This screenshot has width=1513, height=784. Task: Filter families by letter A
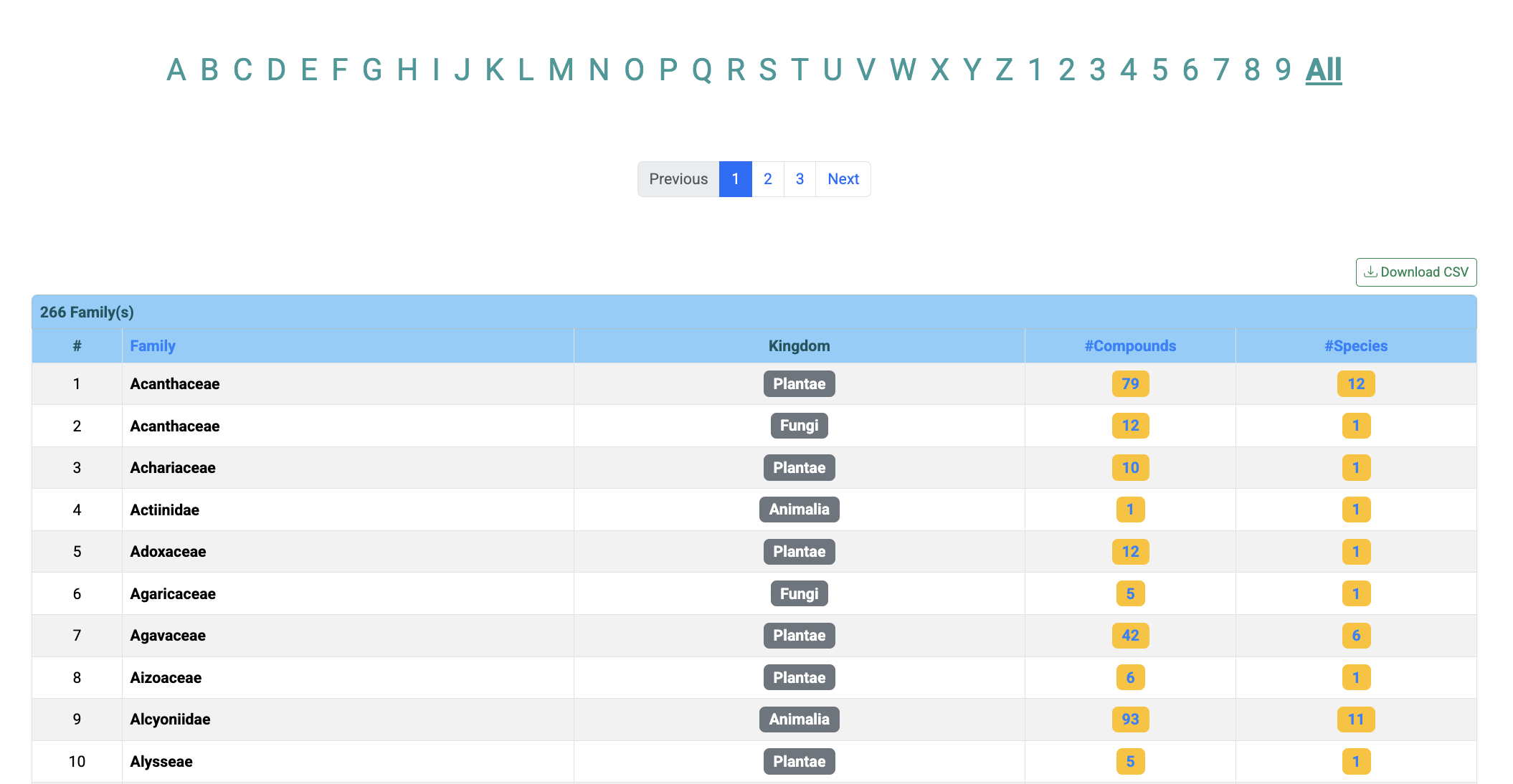tap(176, 70)
